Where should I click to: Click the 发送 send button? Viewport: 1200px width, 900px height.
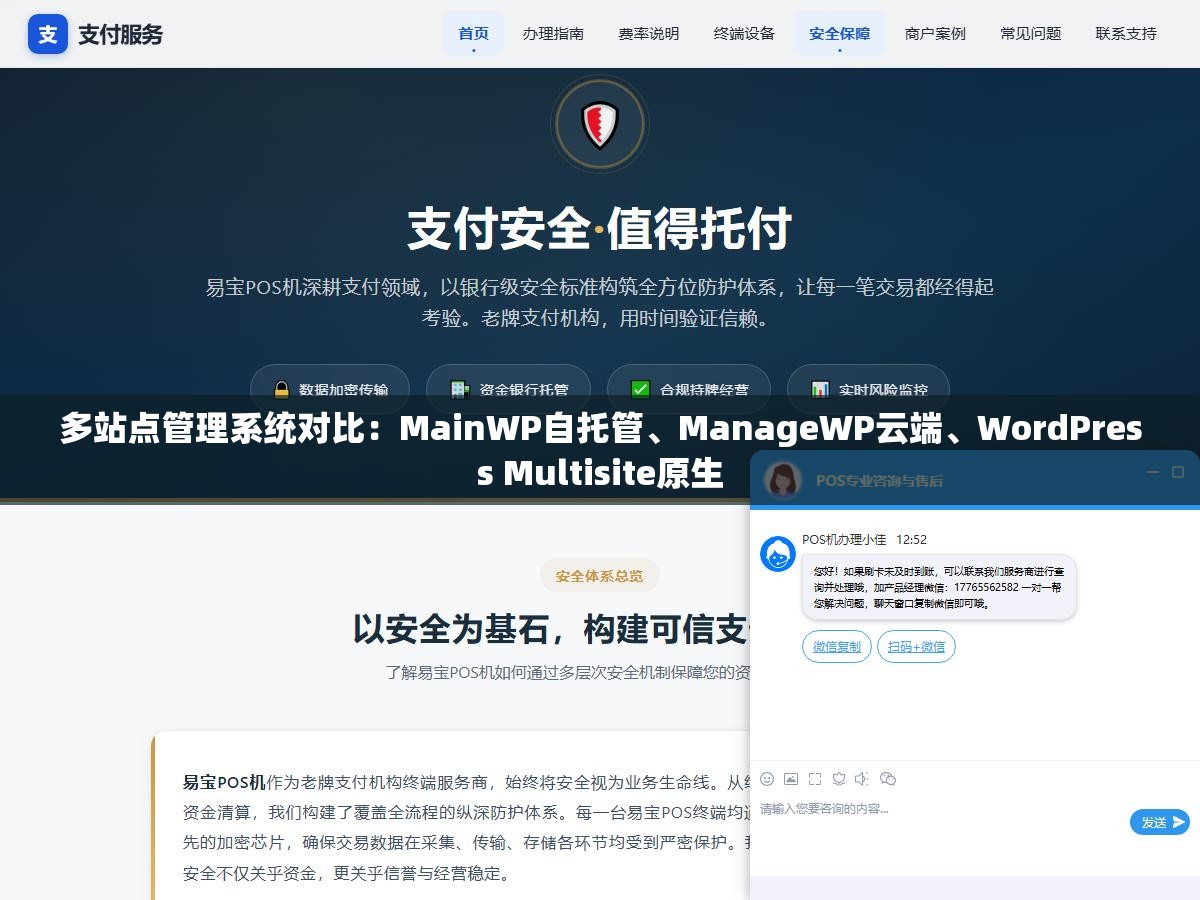(1160, 822)
